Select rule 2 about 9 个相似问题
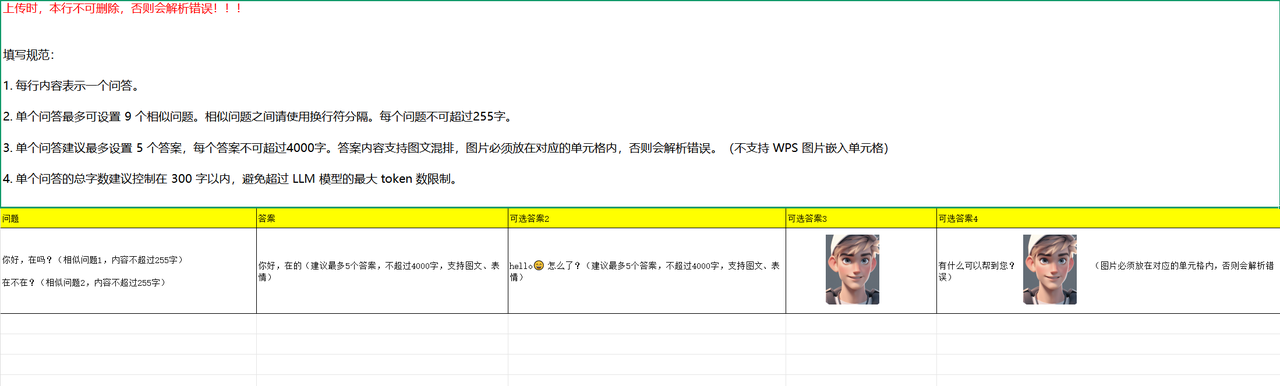Image resolution: width=1280 pixels, height=386 pixels. (x=258, y=117)
